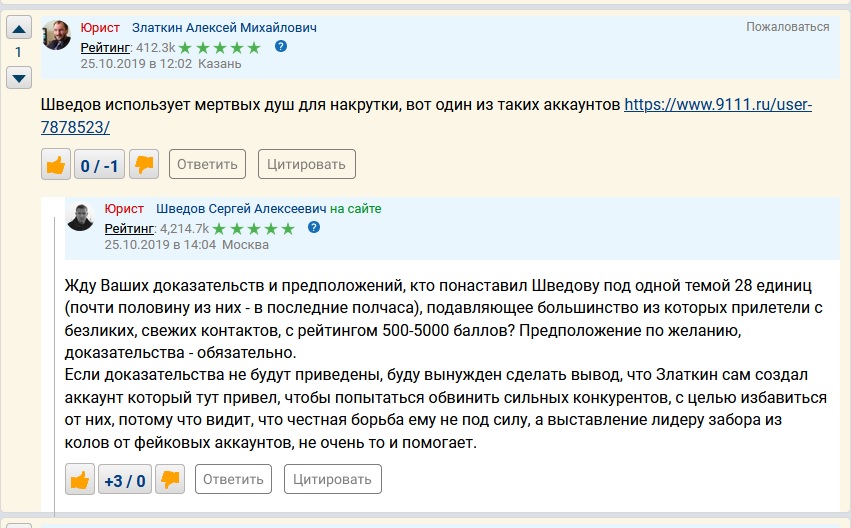Viewport: 851px width, 528px height.
Task: Click Пожаловаться to report the comment
Action: pyautogui.click(x=787, y=27)
